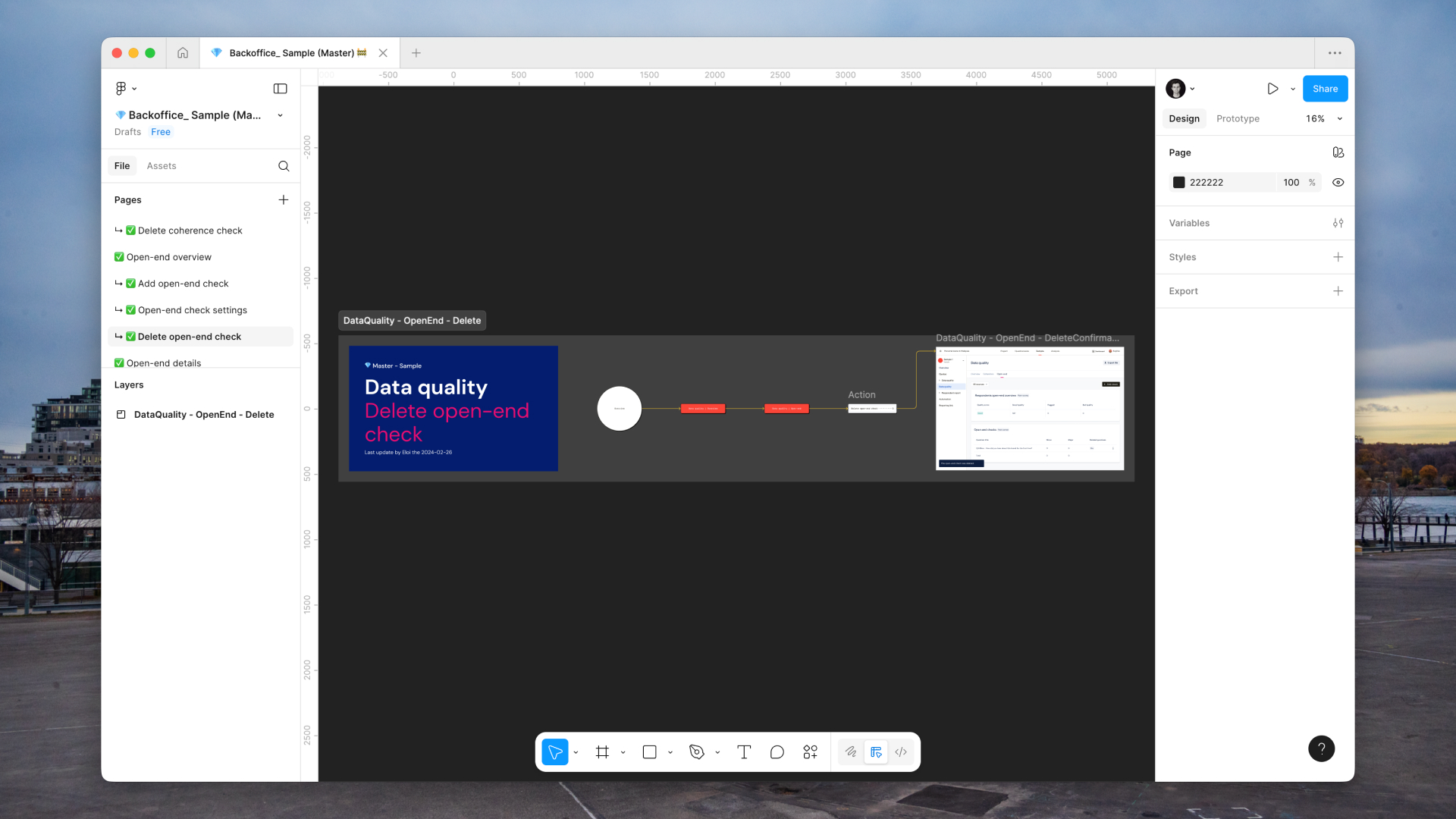Add a new page with the plus button
Viewport: 1456px width, 819px height.
click(284, 199)
